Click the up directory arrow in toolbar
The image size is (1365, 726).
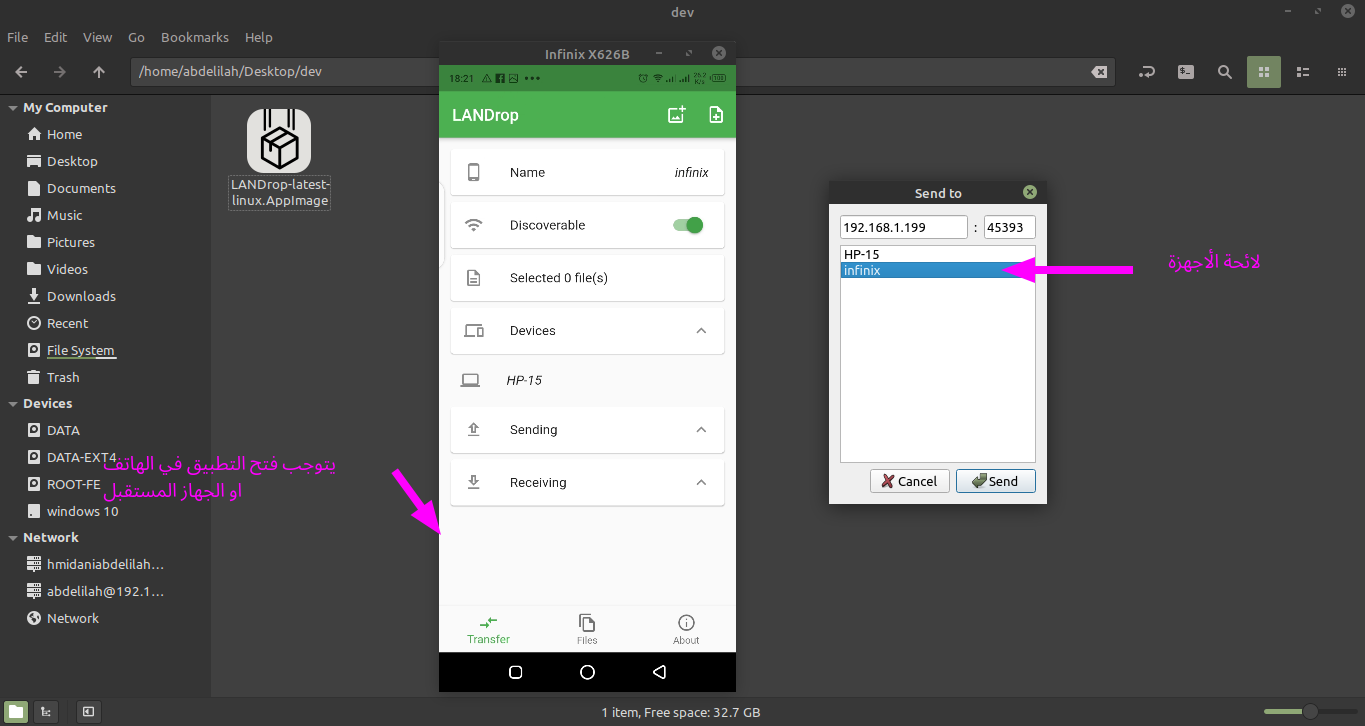98,72
